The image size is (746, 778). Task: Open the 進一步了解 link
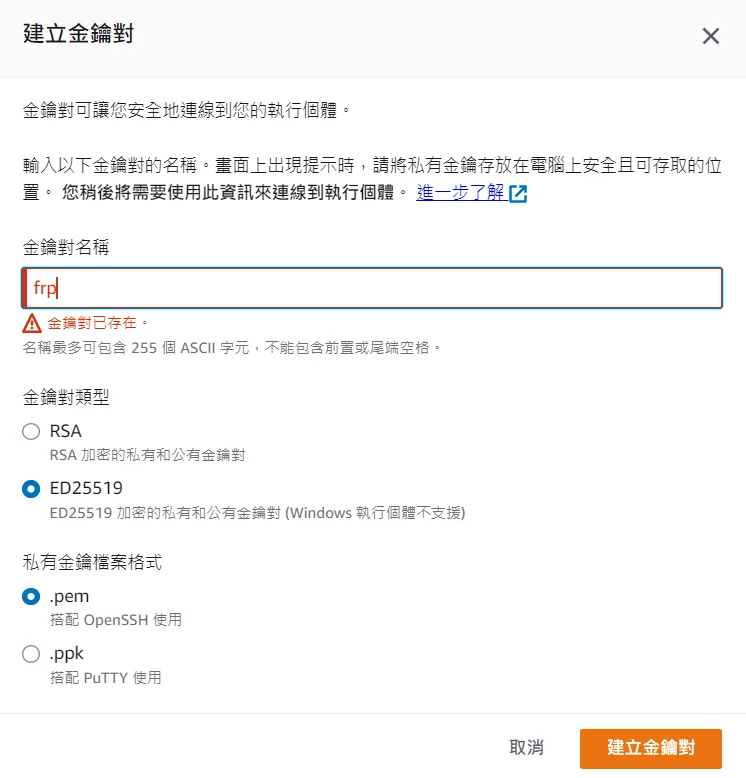coord(460,192)
